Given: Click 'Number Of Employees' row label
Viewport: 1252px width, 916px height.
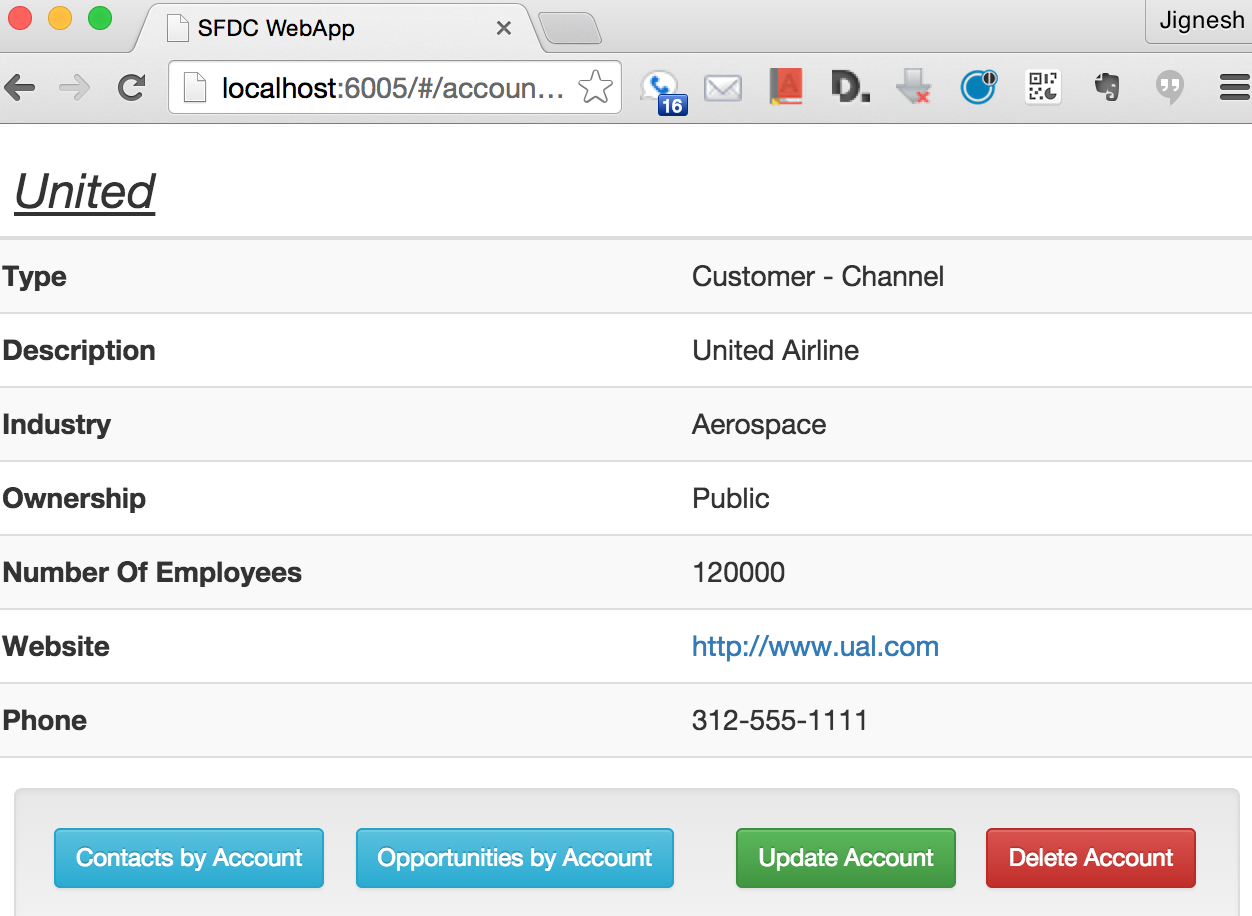Looking at the screenshot, I should (x=152, y=573).
